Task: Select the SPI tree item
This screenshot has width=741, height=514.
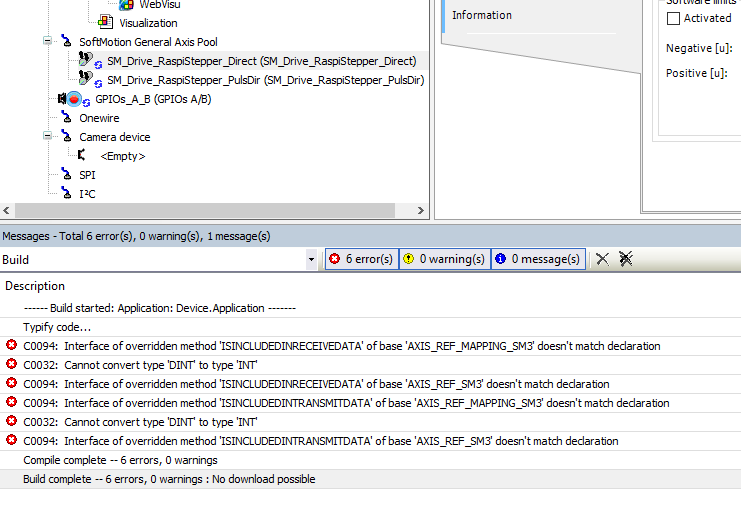Action: (x=87, y=175)
